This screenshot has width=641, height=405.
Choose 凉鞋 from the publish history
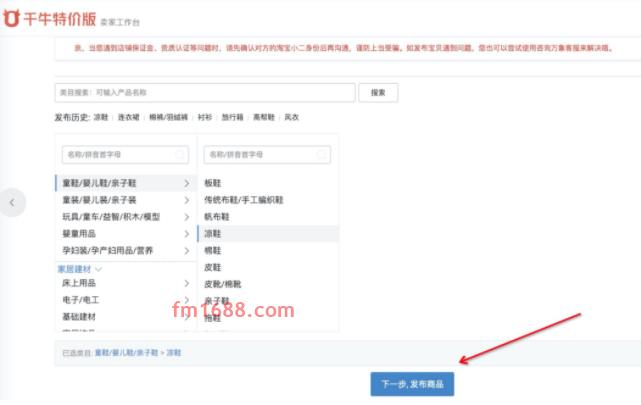pyautogui.click(x=101, y=117)
